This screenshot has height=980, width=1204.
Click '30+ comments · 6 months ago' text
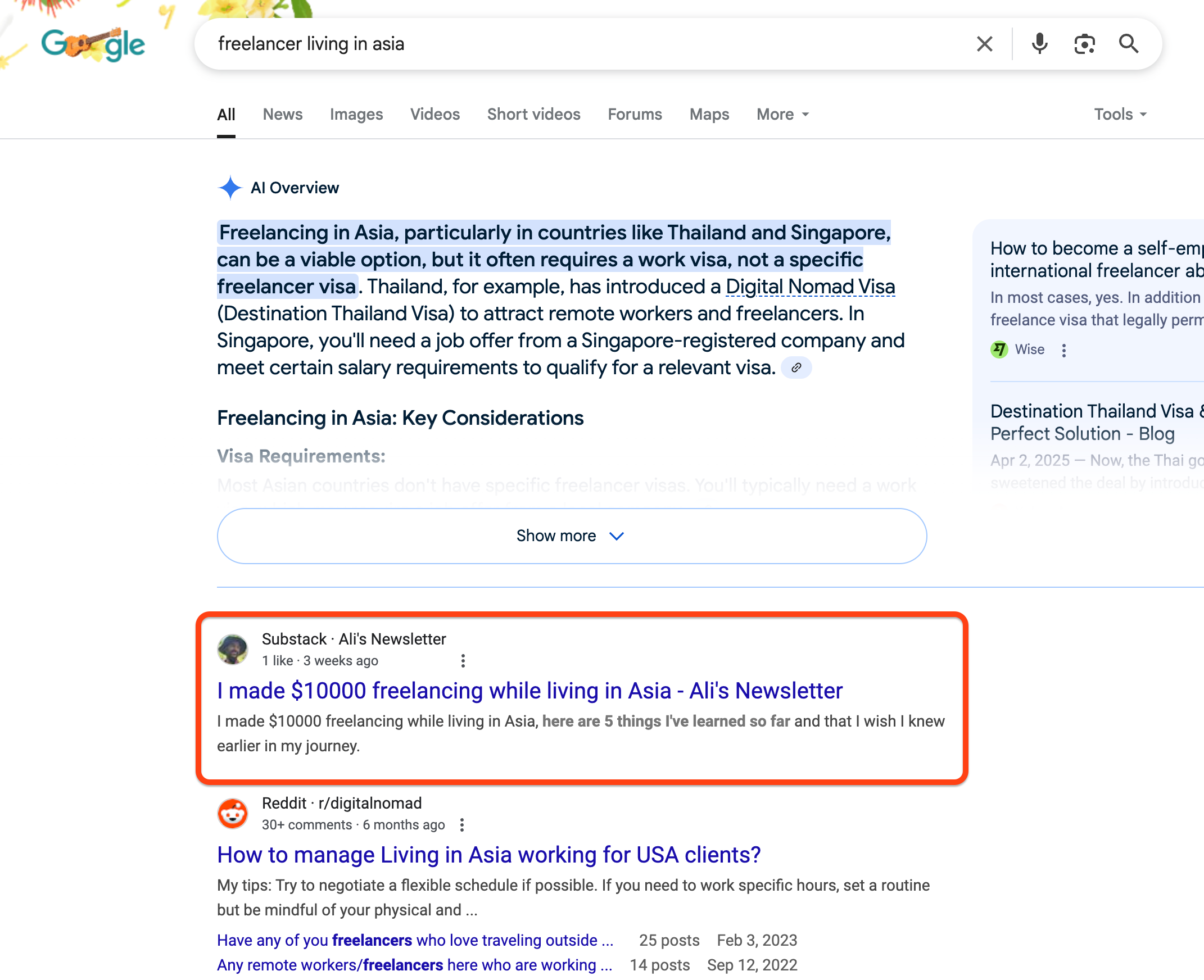[354, 825]
